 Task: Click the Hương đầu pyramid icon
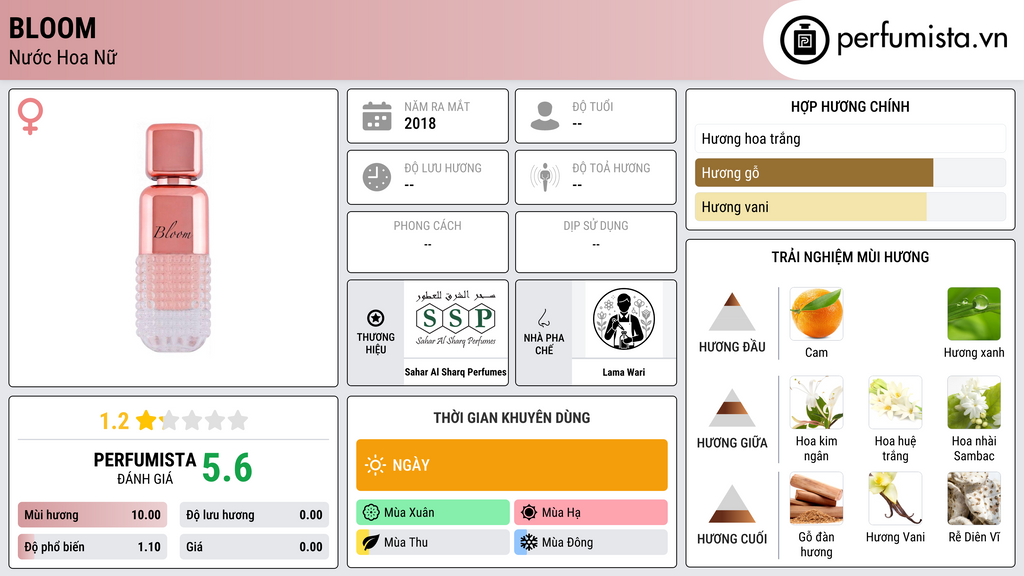tap(732, 312)
